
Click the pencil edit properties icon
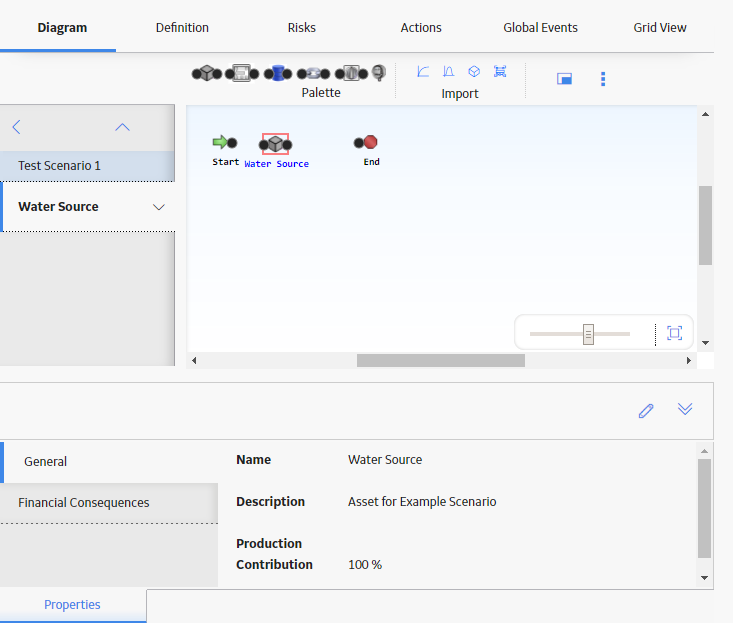pyautogui.click(x=646, y=411)
